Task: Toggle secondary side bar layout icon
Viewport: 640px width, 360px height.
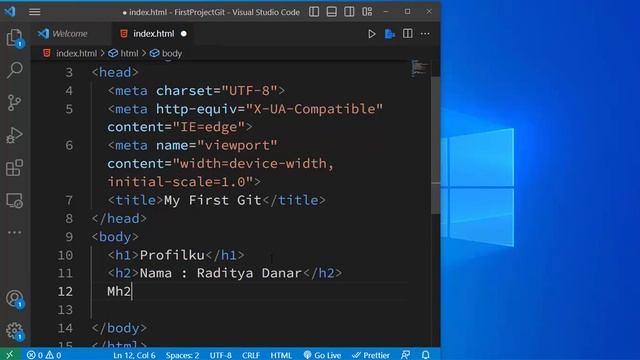Action: (x=349, y=12)
